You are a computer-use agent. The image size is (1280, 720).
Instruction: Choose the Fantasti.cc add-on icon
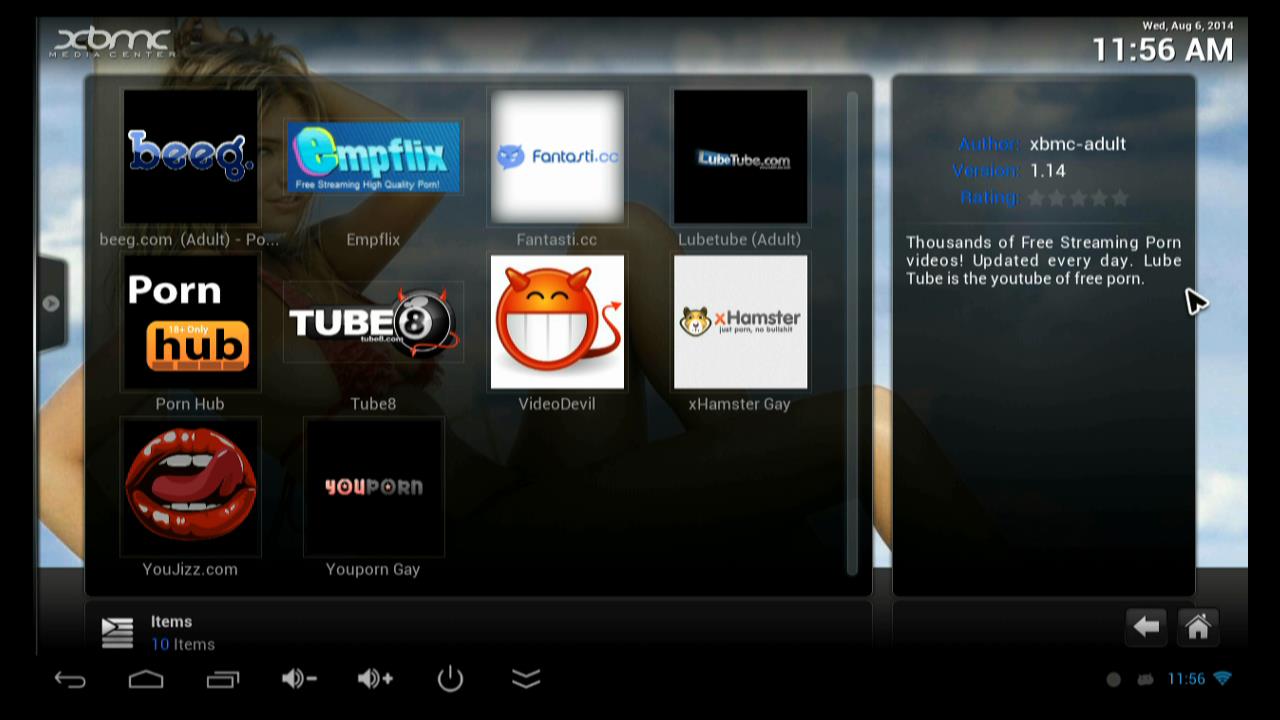click(x=557, y=156)
